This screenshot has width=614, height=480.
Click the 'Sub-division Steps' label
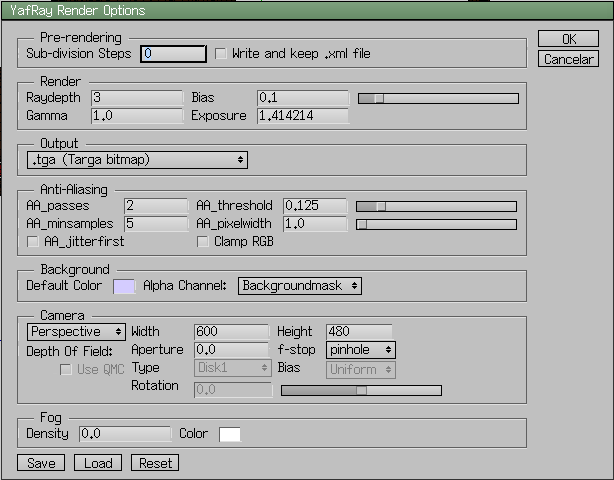tap(79, 54)
